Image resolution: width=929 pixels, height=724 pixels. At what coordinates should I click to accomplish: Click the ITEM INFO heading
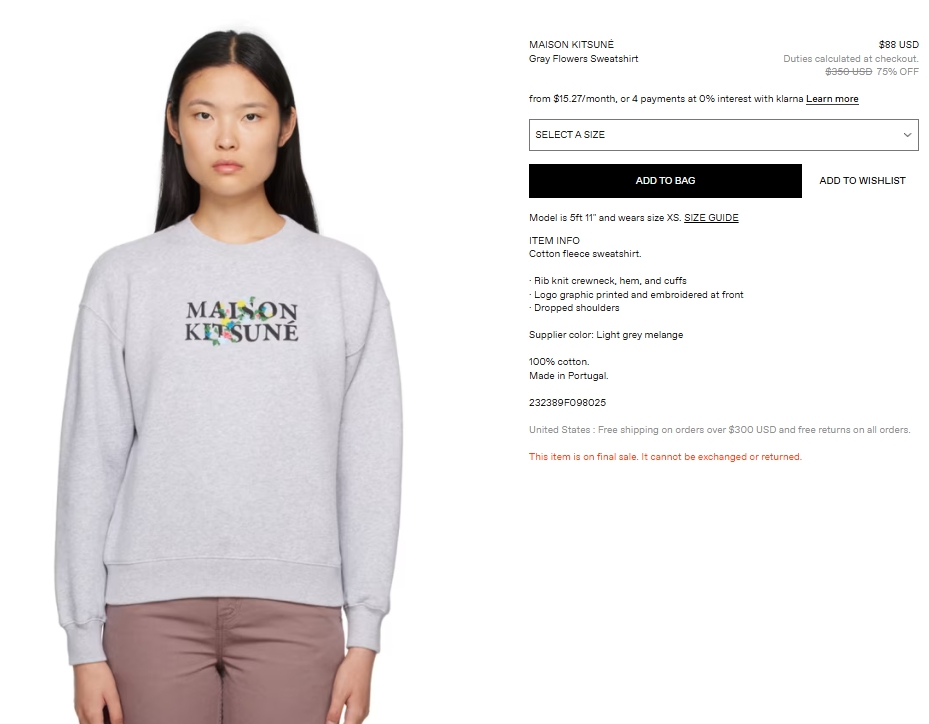coord(555,241)
